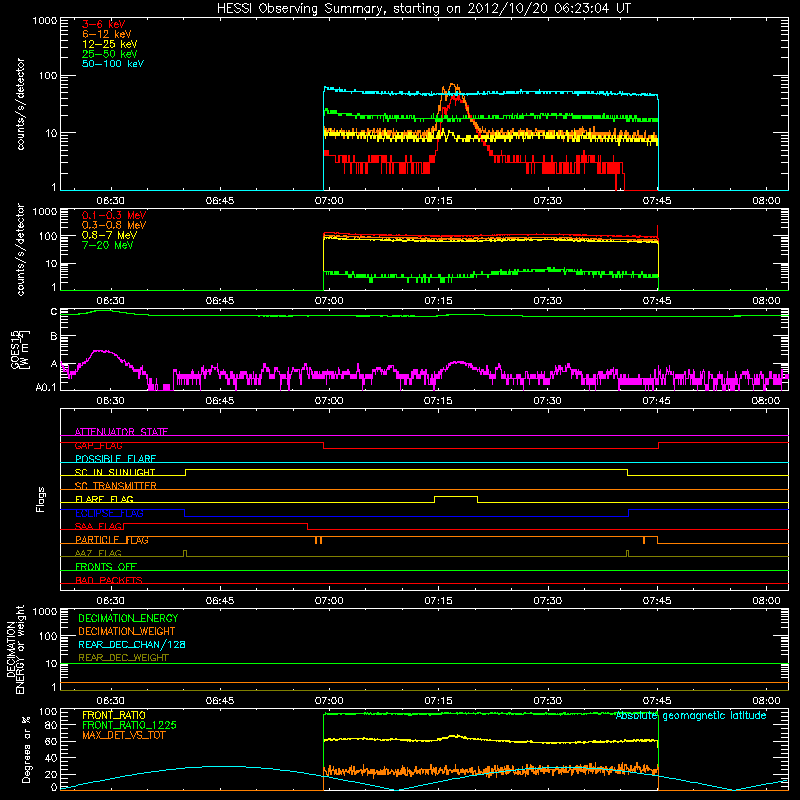Image resolution: width=800 pixels, height=800 pixels.
Task: Select the 7-20 MeV legend entry
Action: click(107, 245)
